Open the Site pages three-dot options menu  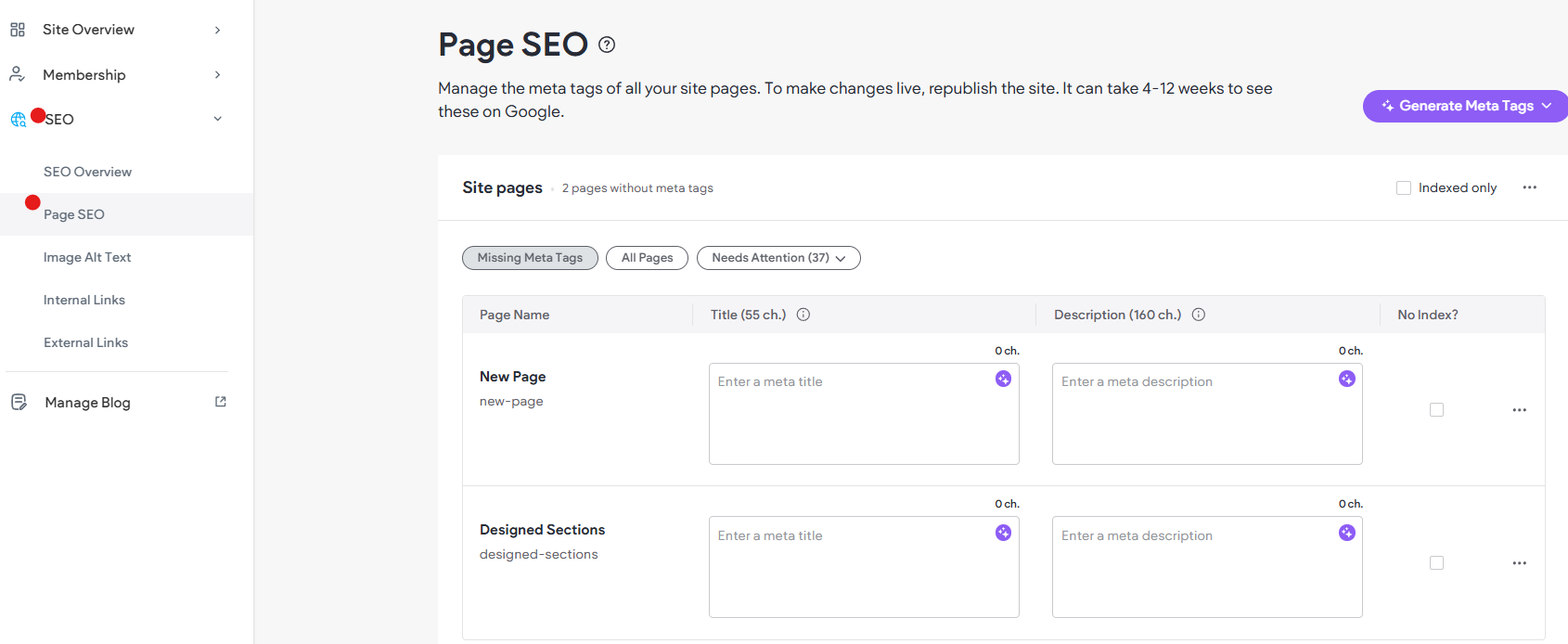[x=1530, y=187]
